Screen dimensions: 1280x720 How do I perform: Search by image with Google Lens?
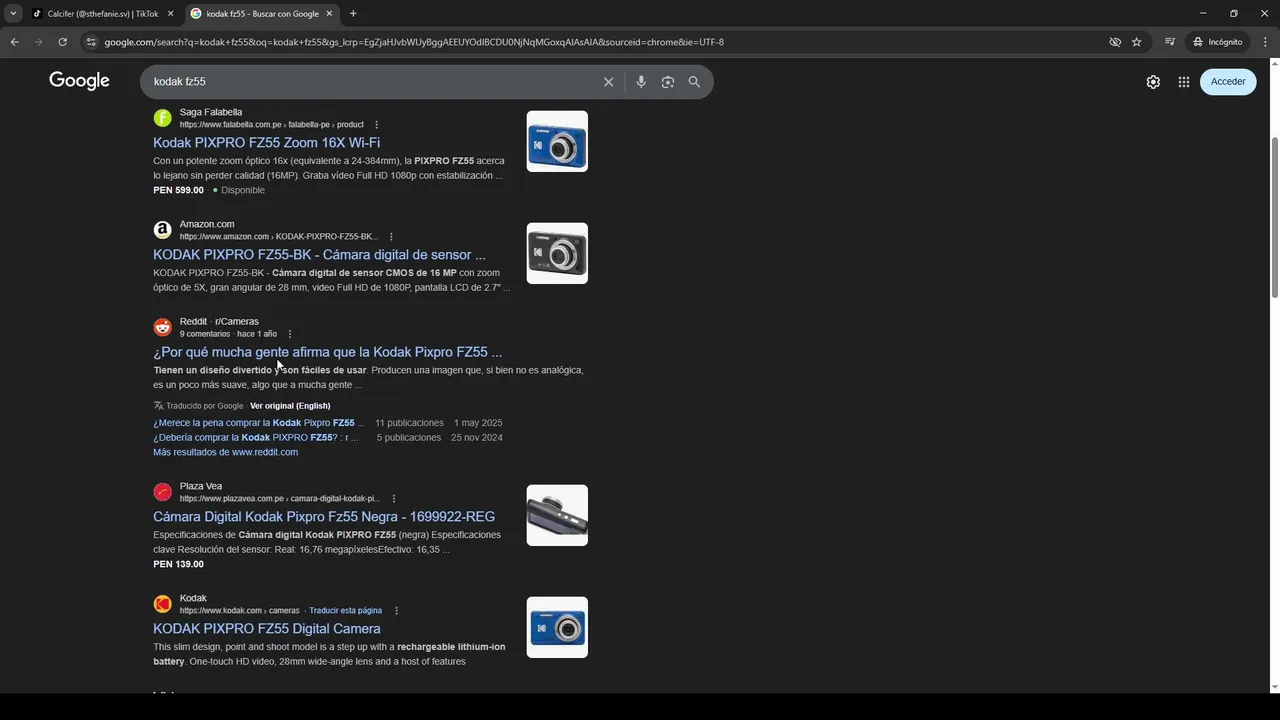(668, 82)
